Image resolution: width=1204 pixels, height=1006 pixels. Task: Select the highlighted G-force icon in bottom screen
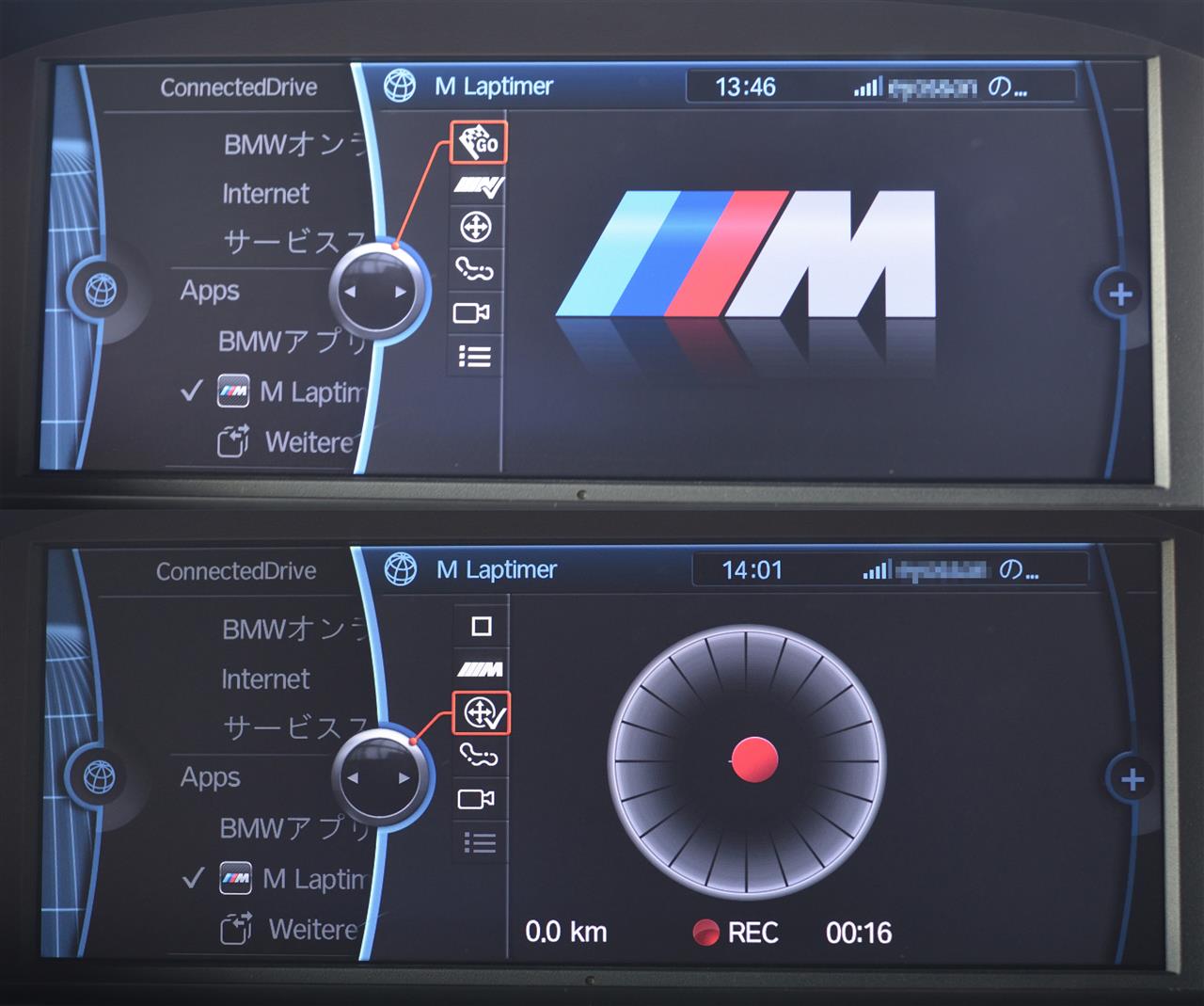click(x=482, y=712)
